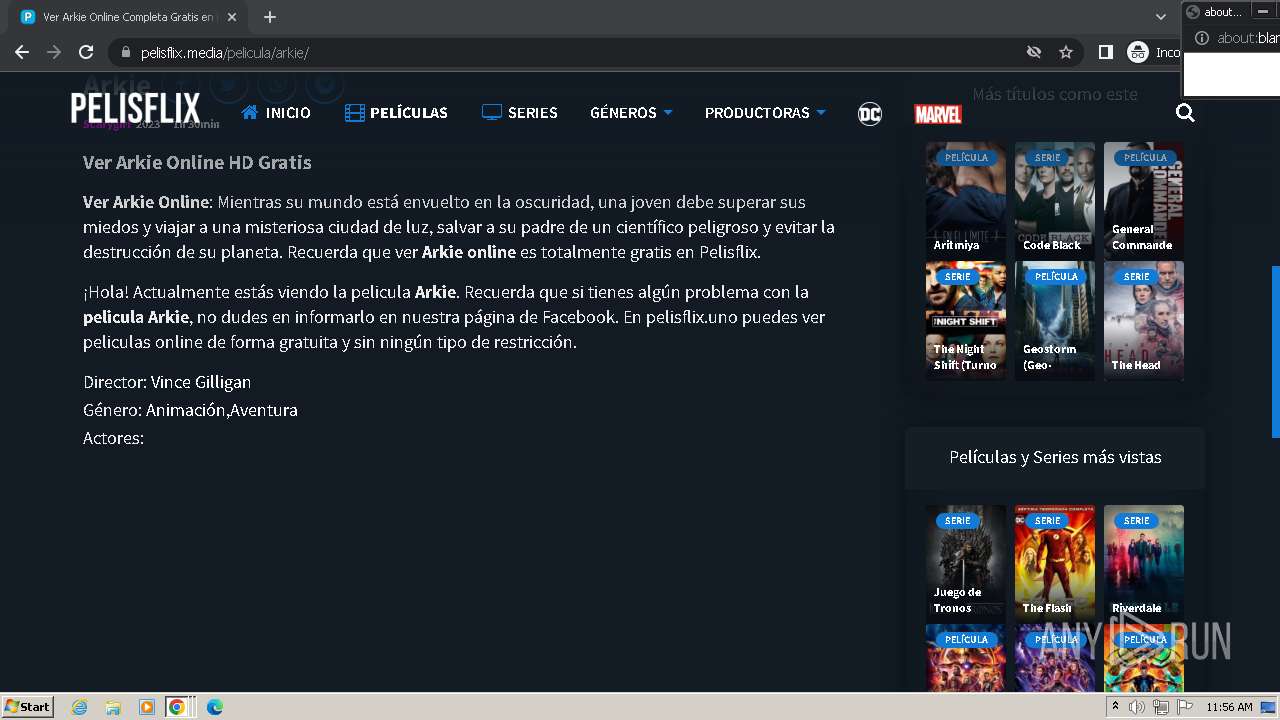Open the Geostorm movie thumbnail
Image resolution: width=1280 pixels, height=720 pixels.
tap(1055, 320)
